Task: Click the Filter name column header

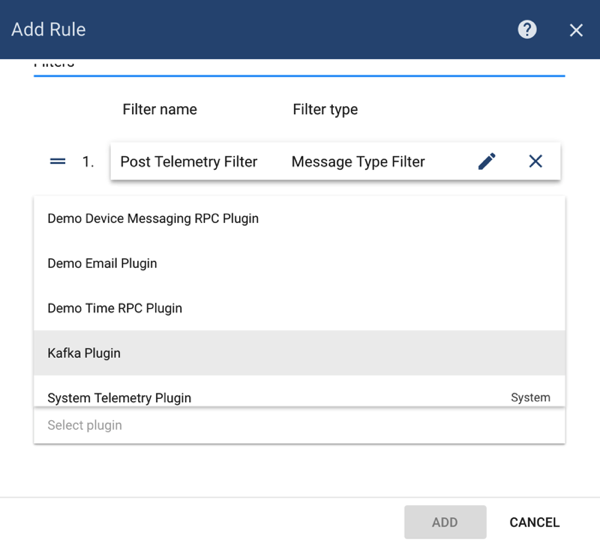Action: pyautogui.click(x=160, y=109)
